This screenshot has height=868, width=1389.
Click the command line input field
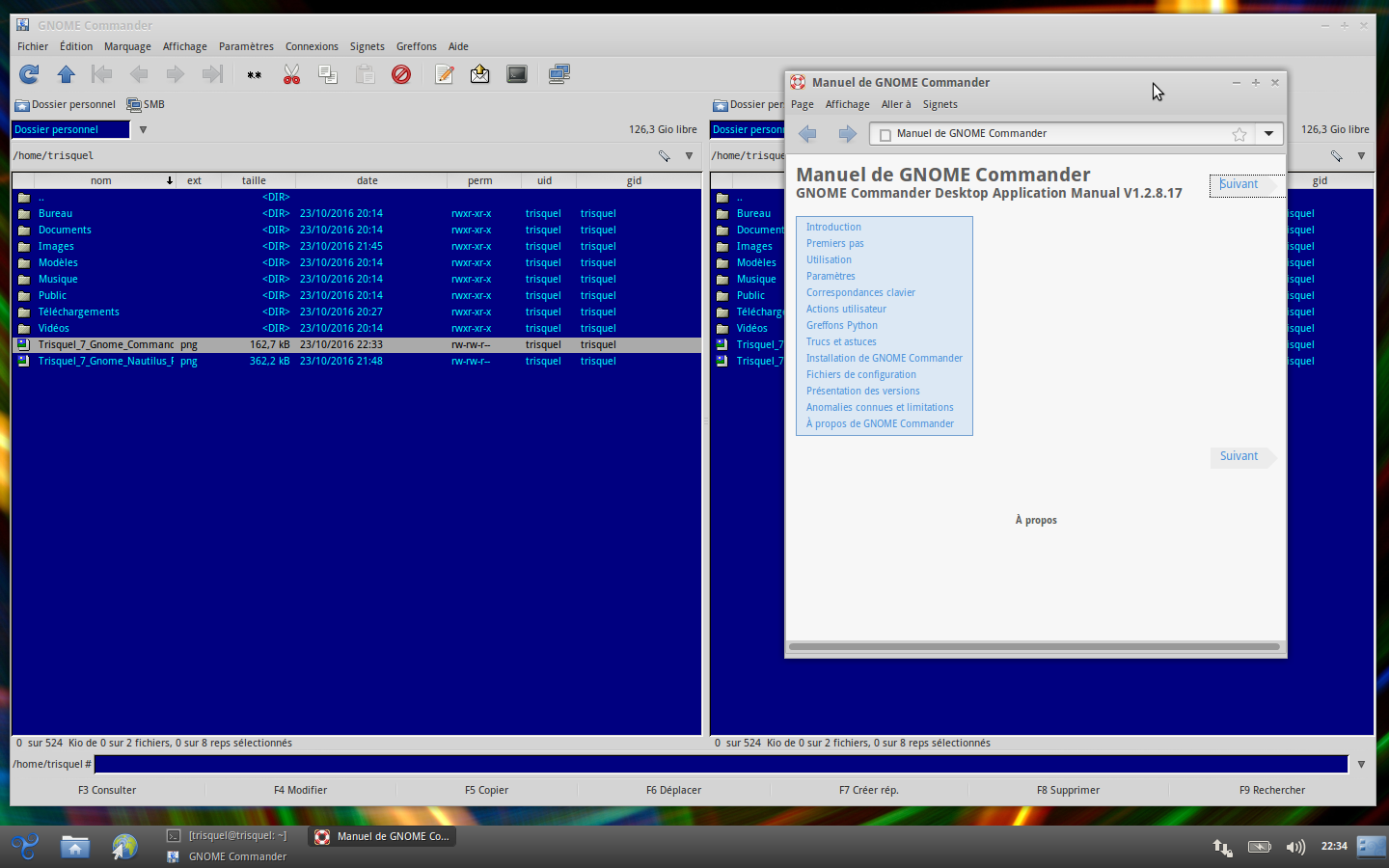(x=721, y=764)
